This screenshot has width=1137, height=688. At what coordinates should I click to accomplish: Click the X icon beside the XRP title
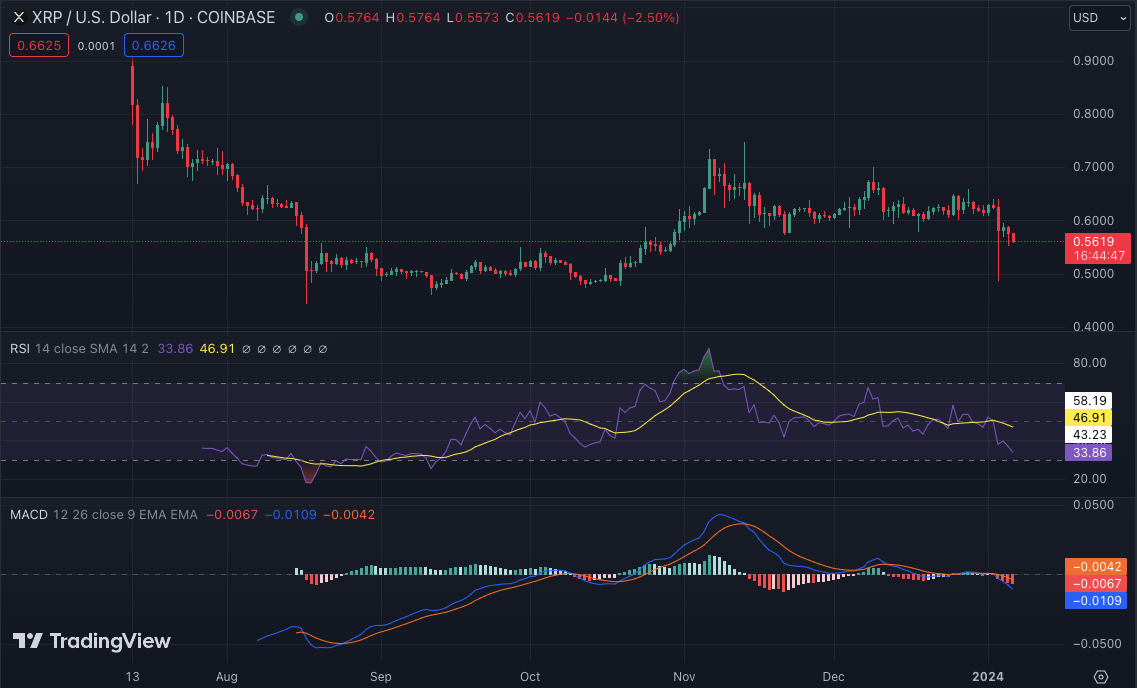click(x=18, y=18)
